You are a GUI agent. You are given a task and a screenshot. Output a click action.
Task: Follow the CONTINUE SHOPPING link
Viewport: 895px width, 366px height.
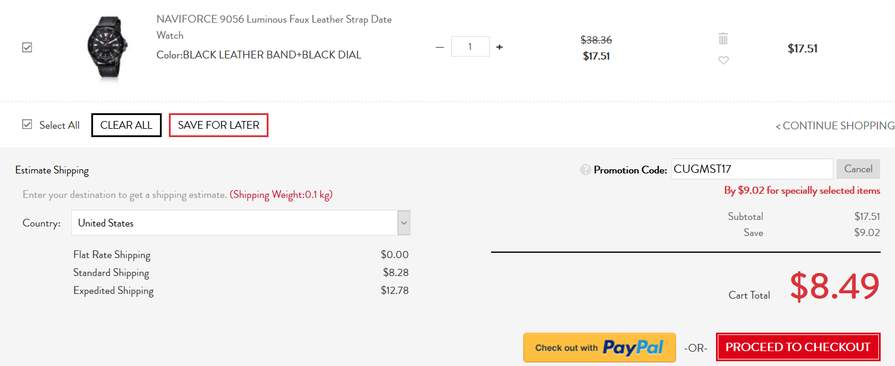[834, 126]
